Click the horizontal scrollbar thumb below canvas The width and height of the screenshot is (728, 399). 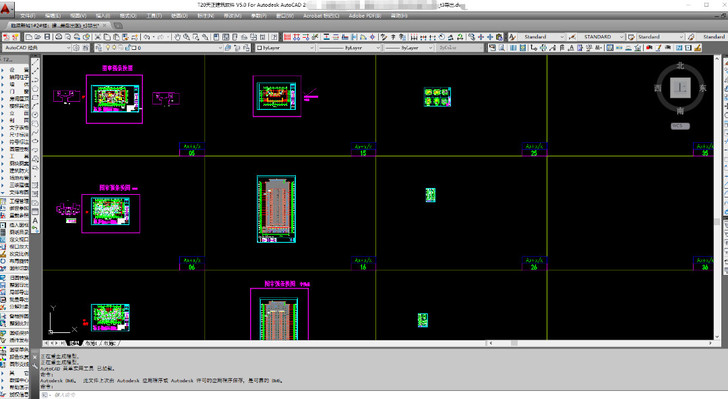tap(514, 343)
